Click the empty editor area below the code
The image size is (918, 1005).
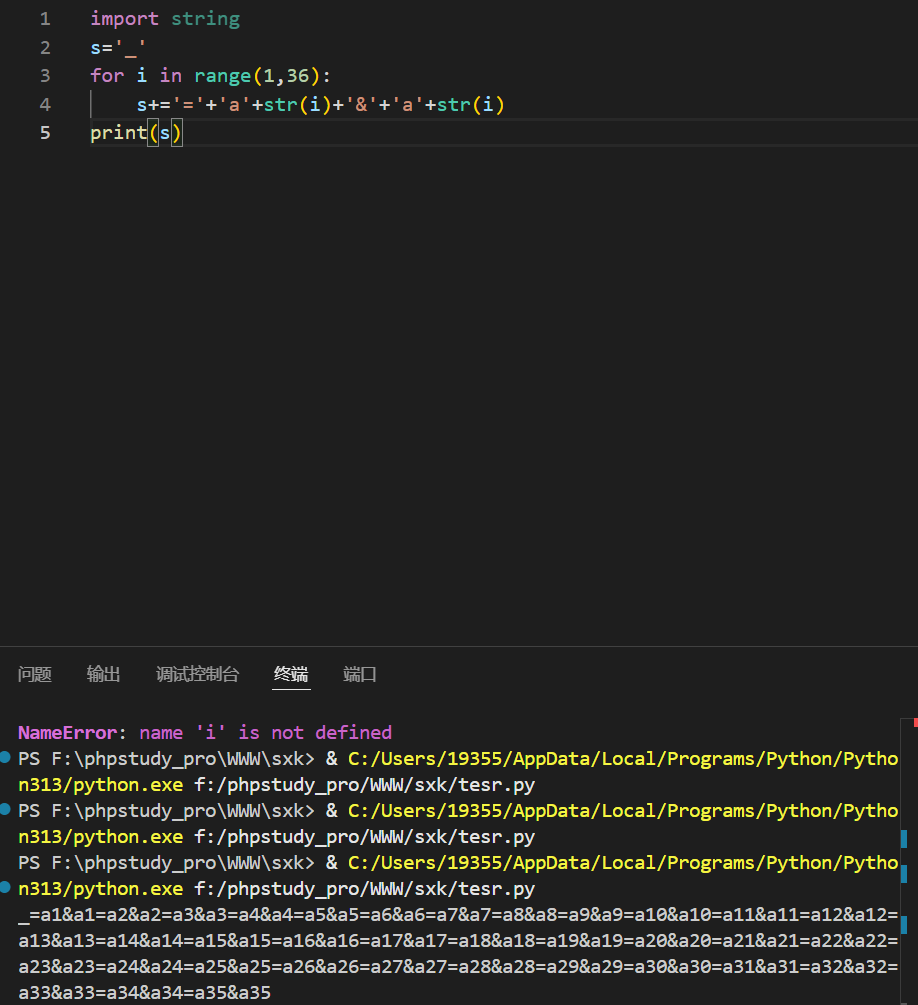pyautogui.click(x=450, y=400)
